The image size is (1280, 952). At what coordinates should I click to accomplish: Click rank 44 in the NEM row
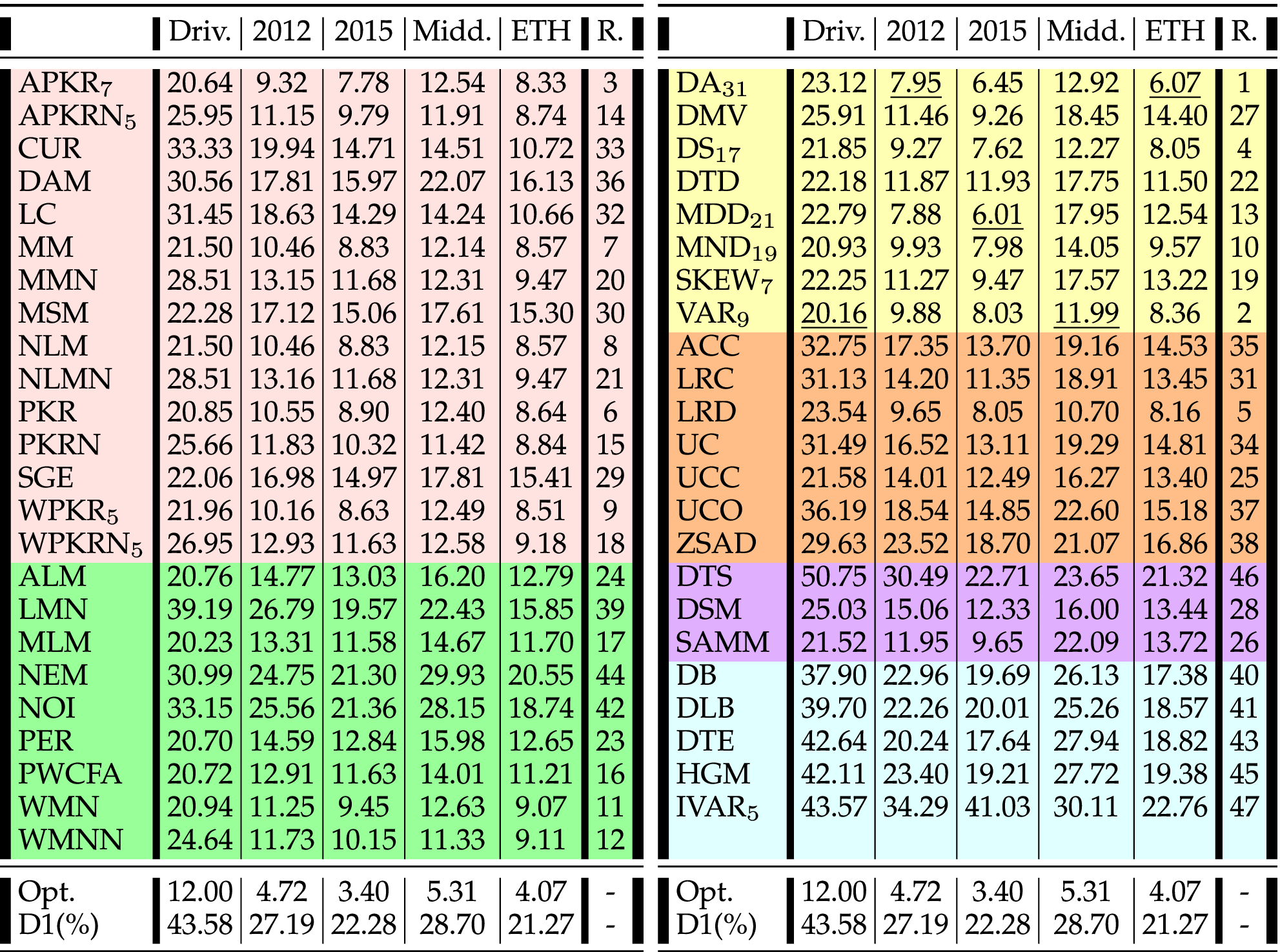pyautogui.click(x=610, y=675)
